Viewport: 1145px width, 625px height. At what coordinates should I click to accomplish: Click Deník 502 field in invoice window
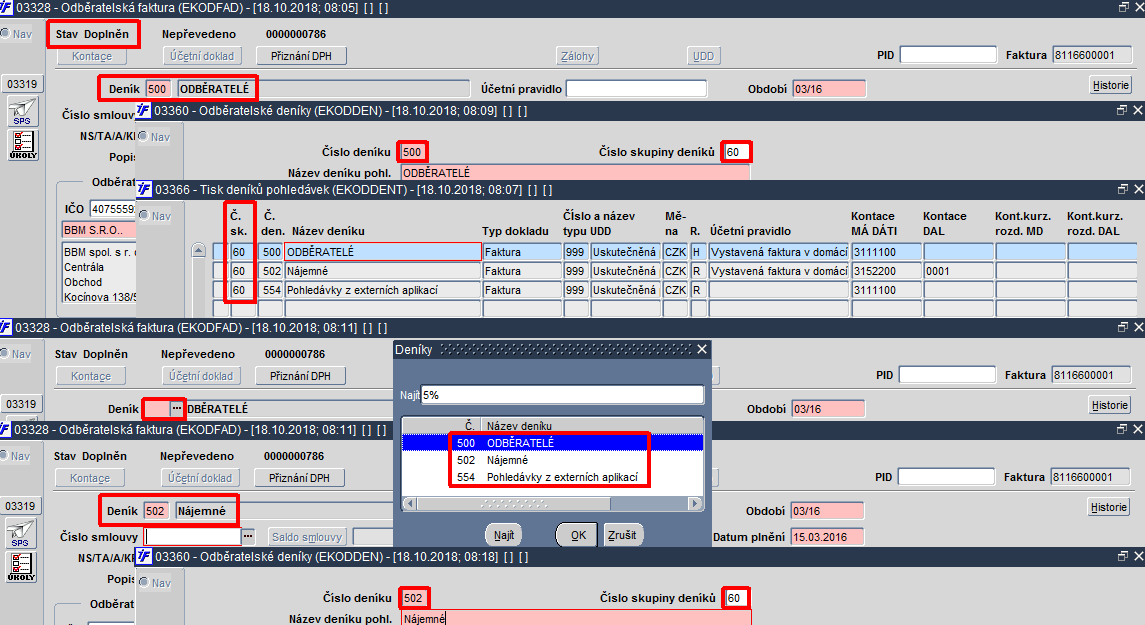click(x=156, y=510)
